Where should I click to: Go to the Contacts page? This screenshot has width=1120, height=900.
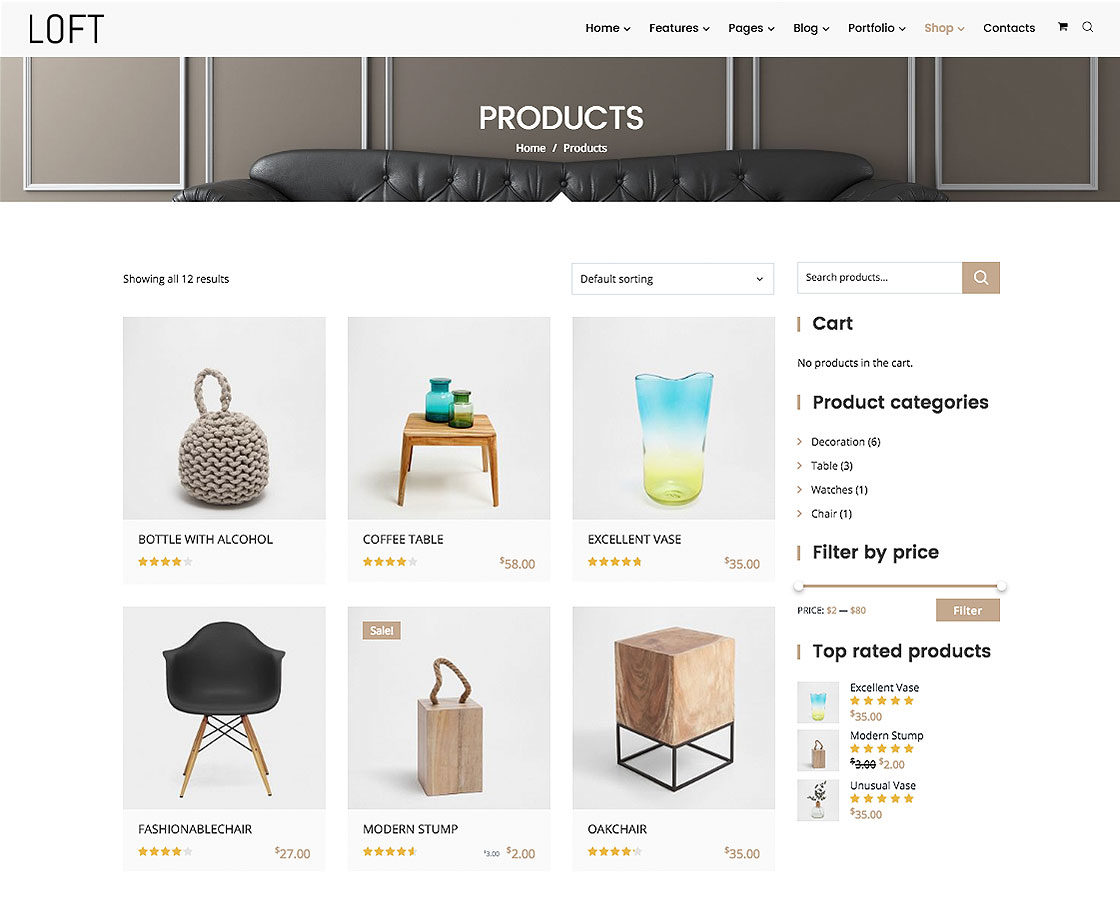click(x=1009, y=28)
